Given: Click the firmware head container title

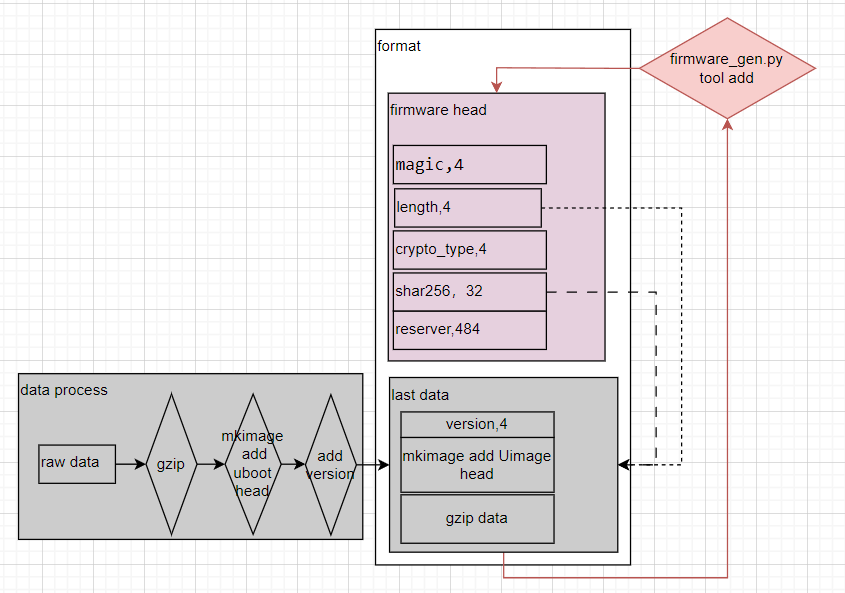Looking at the screenshot, I should [438, 110].
